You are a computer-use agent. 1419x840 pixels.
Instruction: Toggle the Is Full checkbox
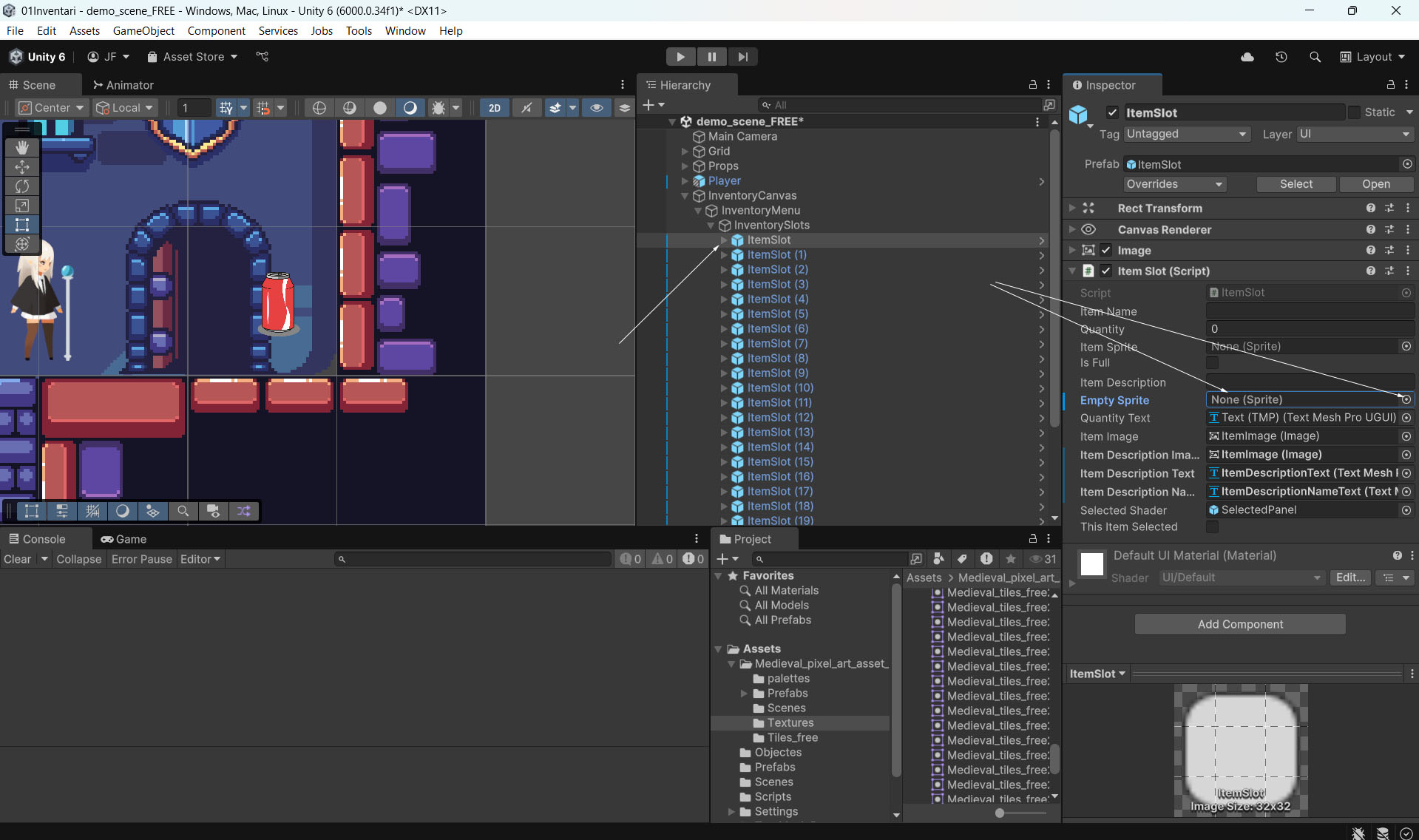click(x=1212, y=363)
